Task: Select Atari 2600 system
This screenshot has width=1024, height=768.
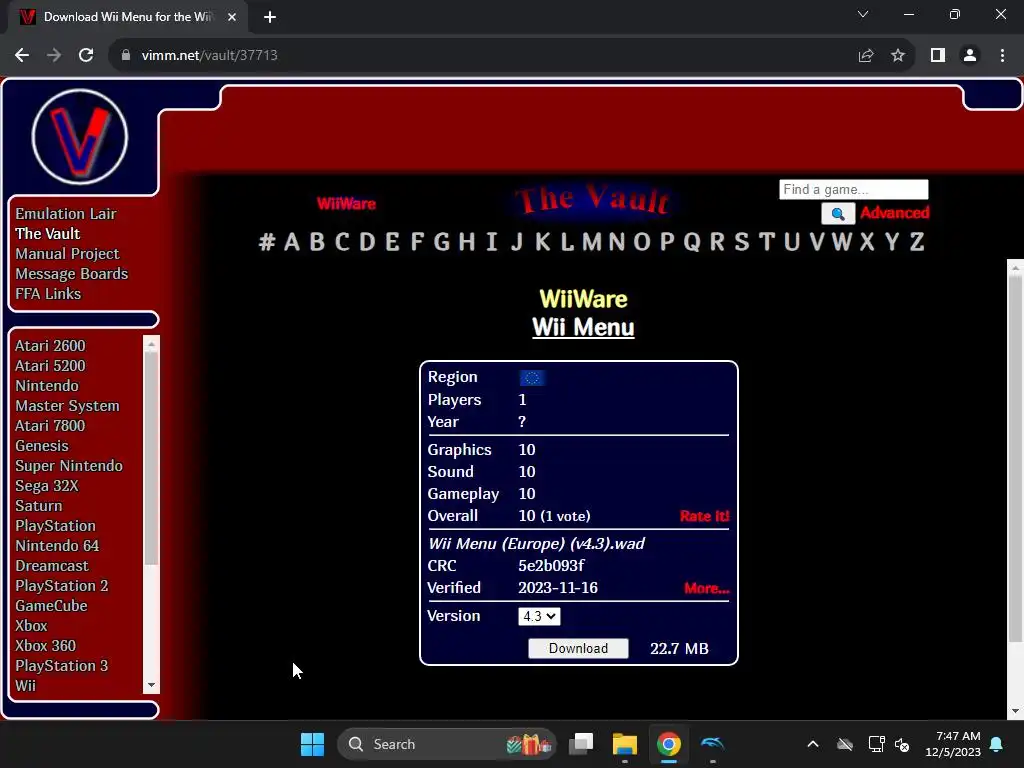Action: (50, 345)
